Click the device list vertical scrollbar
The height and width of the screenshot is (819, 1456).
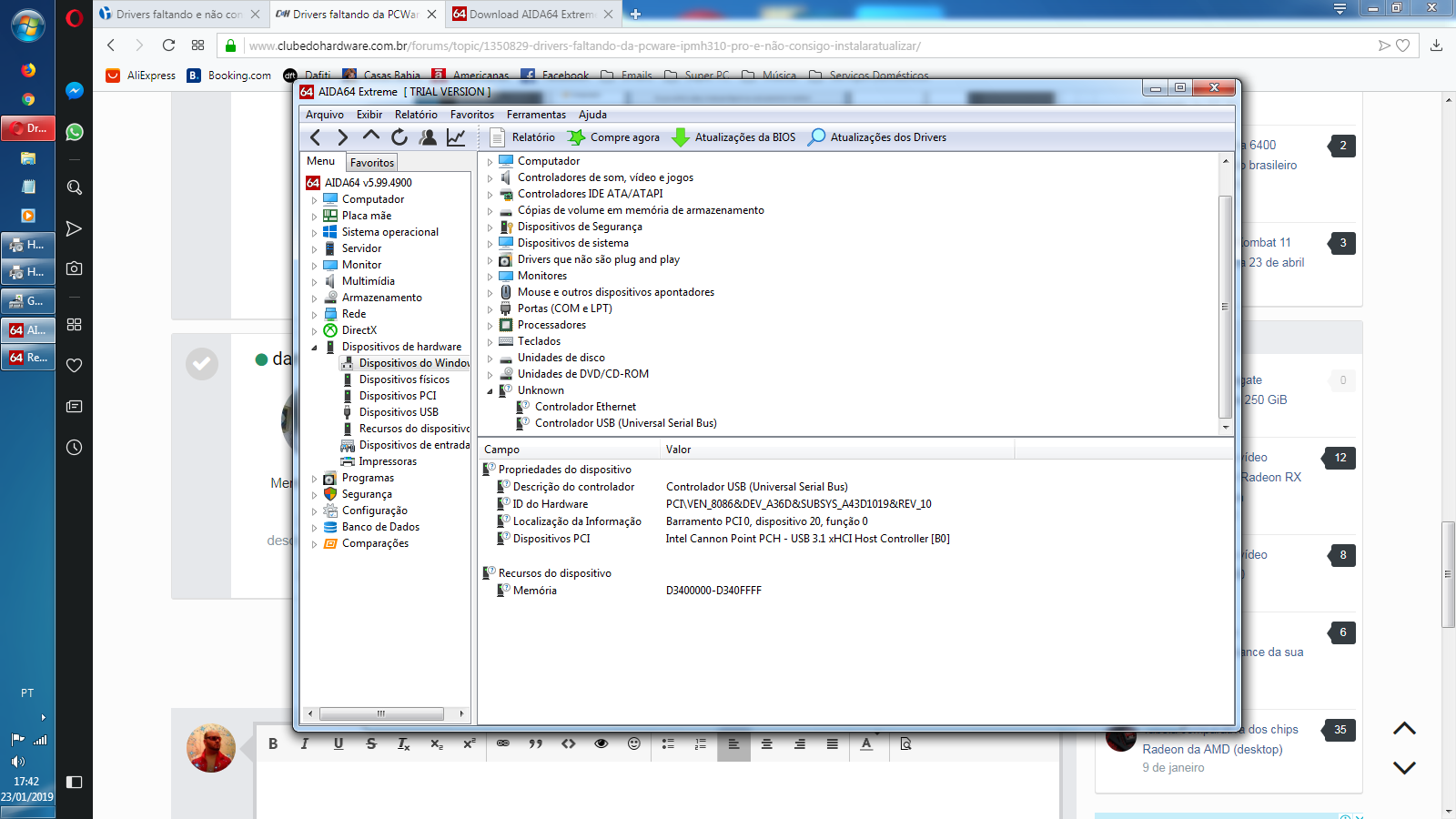coord(1225,307)
